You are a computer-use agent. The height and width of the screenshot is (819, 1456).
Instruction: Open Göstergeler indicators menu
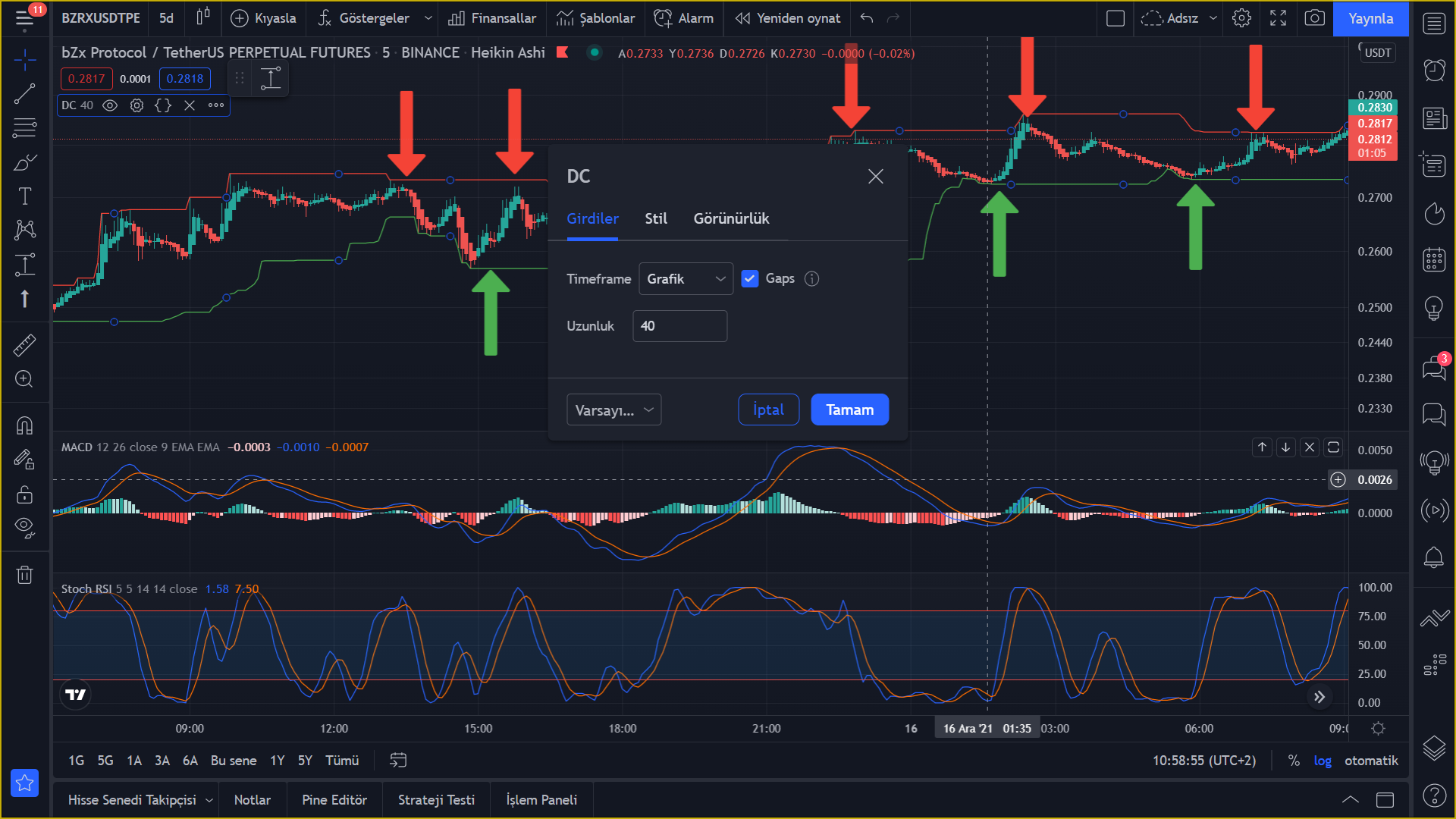[364, 18]
